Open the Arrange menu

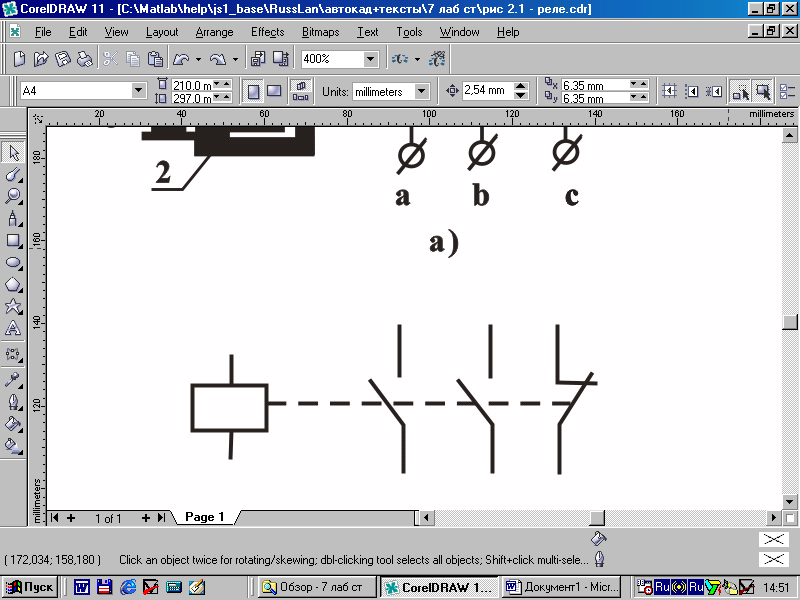tap(214, 32)
